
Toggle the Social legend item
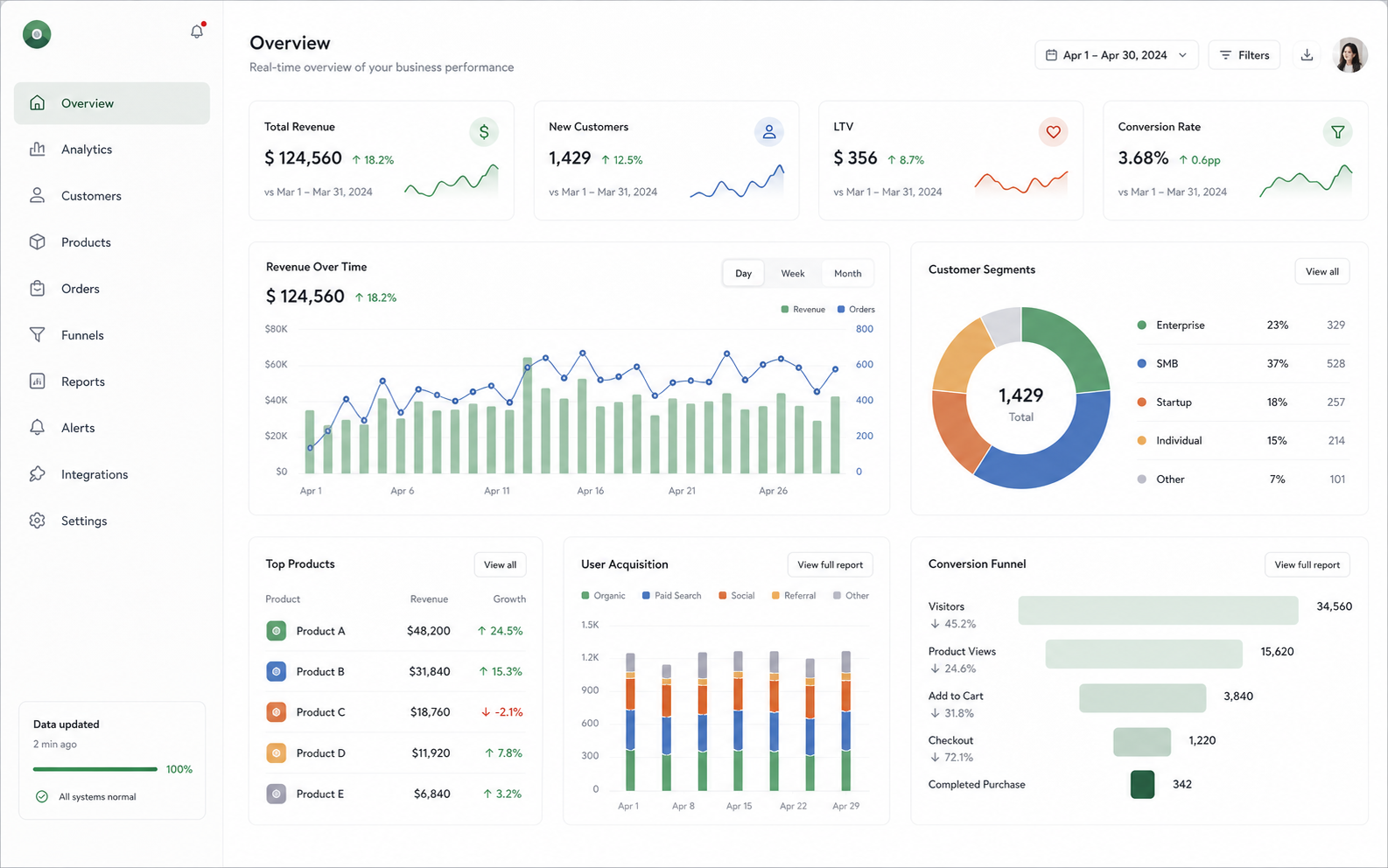(736, 596)
